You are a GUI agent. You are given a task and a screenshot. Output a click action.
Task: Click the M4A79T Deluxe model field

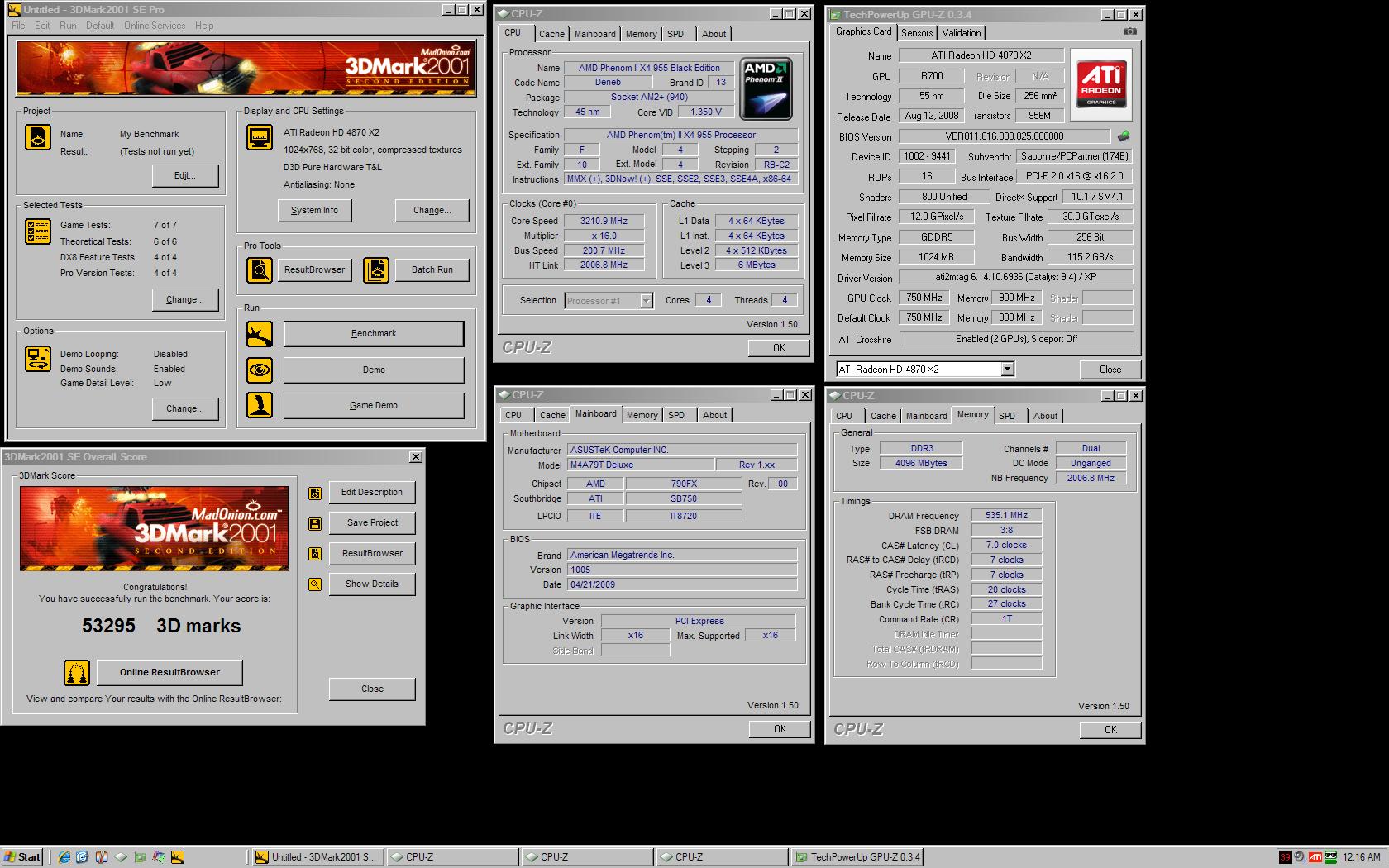coord(641,465)
